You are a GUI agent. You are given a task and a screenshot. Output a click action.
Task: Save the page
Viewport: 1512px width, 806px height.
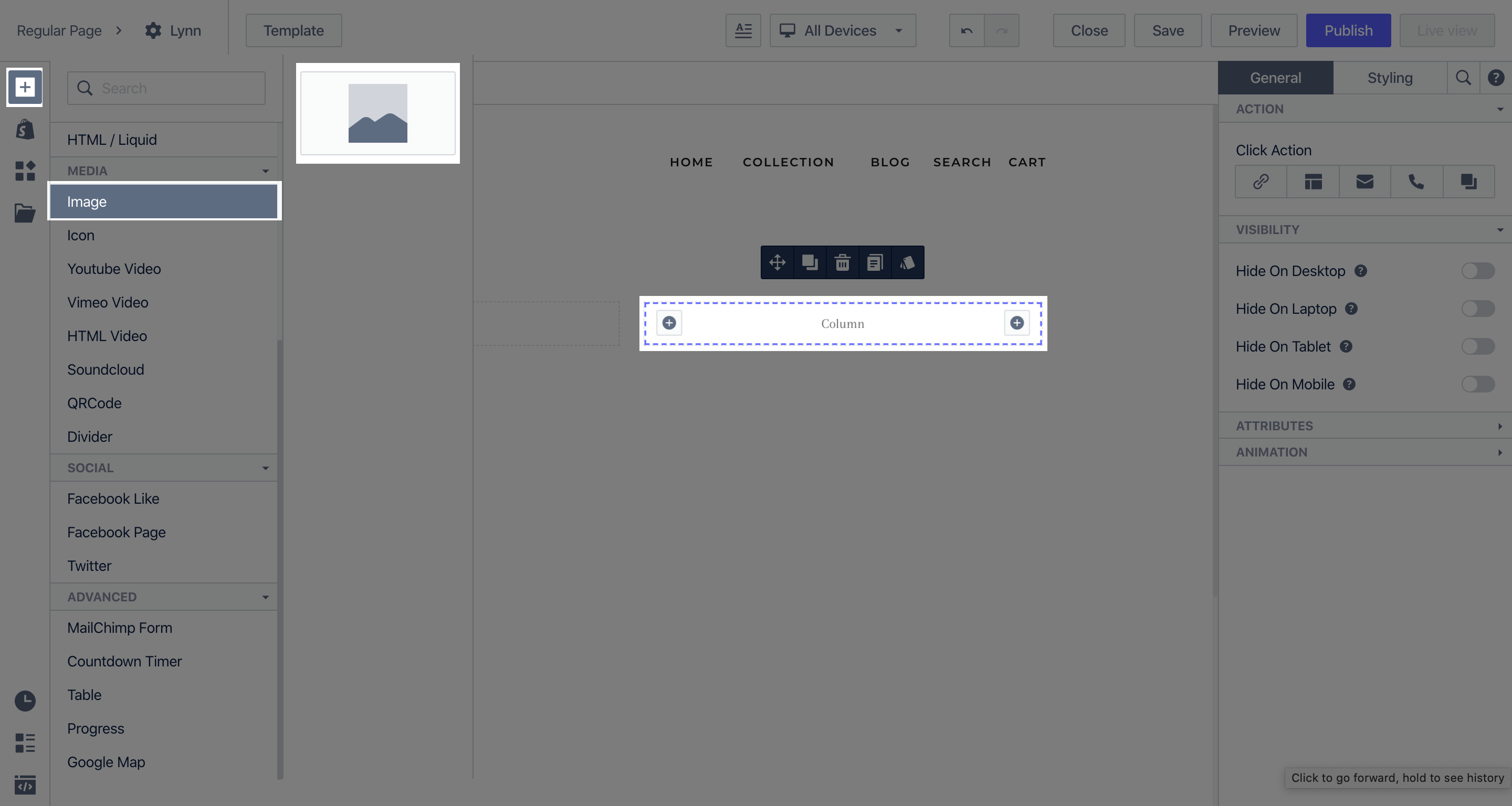point(1168,30)
